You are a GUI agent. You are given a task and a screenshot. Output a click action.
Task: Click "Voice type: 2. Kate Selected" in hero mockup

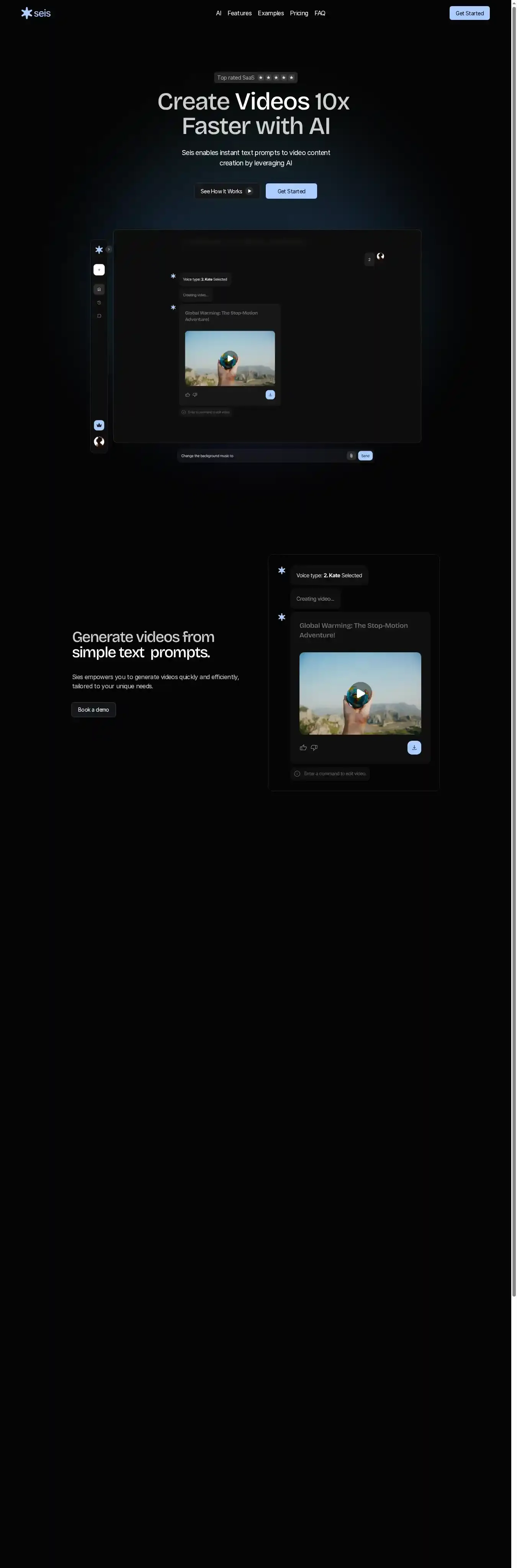click(205, 279)
